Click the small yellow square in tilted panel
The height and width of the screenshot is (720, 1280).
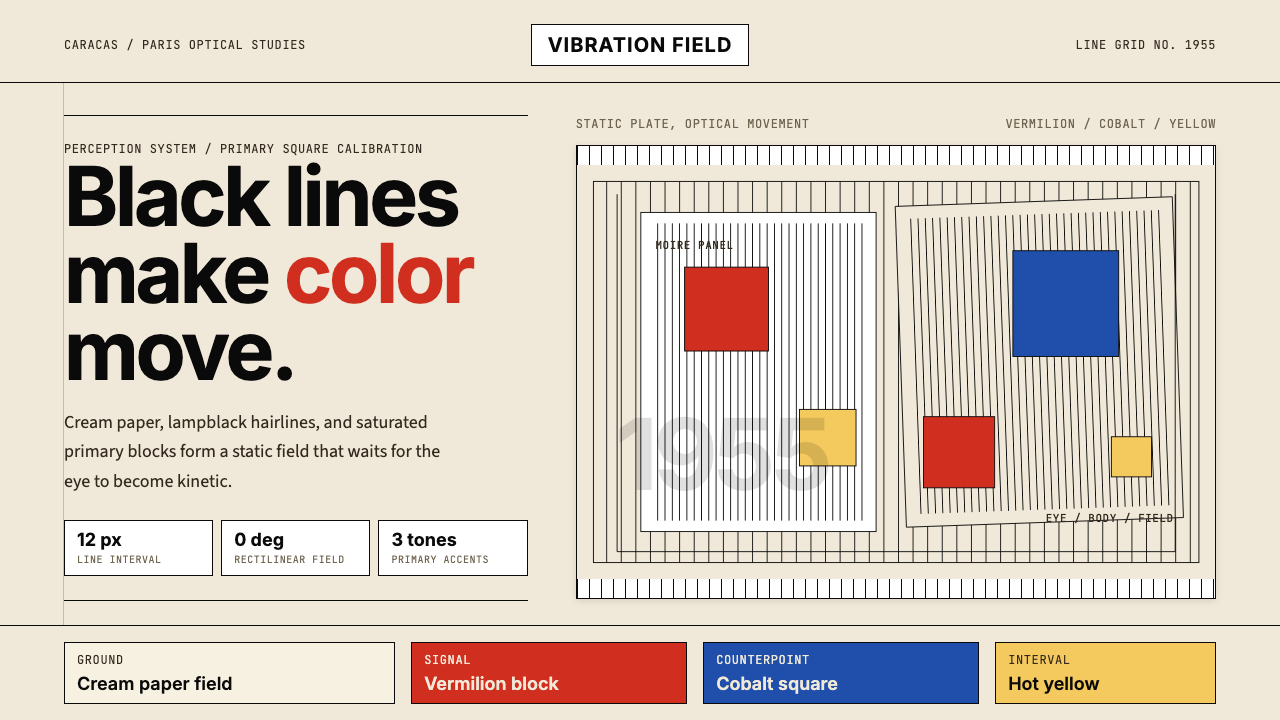click(x=1131, y=456)
